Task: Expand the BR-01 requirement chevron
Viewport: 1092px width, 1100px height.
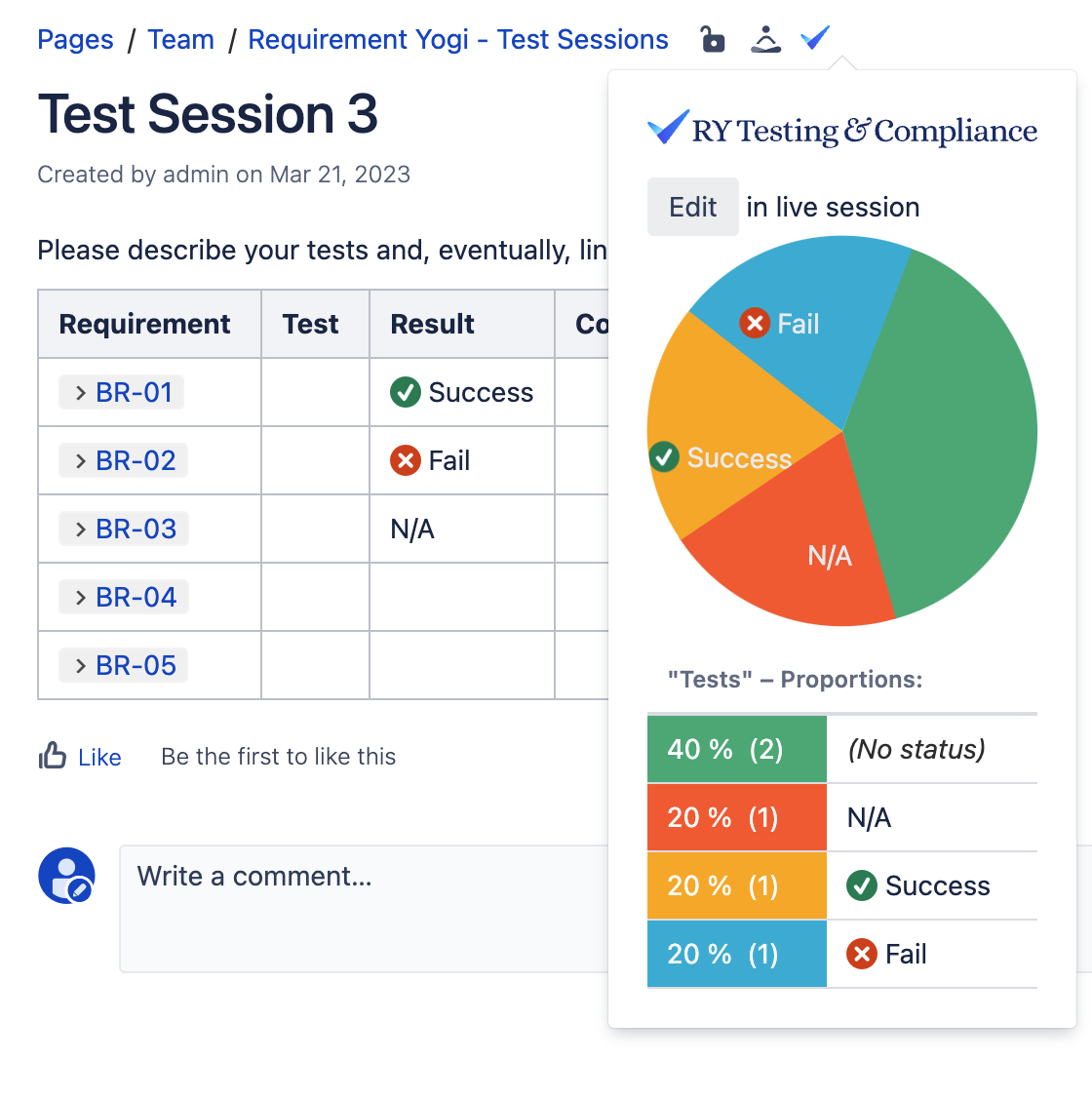Action: pyautogui.click(x=79, y=392)
